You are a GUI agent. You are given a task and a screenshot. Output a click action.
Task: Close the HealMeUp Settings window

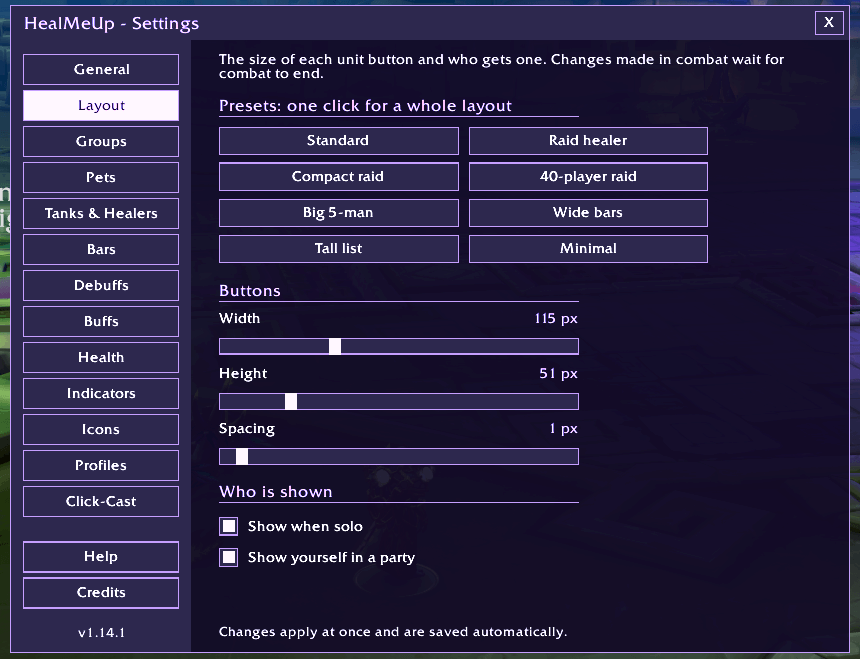coord(829,22)
